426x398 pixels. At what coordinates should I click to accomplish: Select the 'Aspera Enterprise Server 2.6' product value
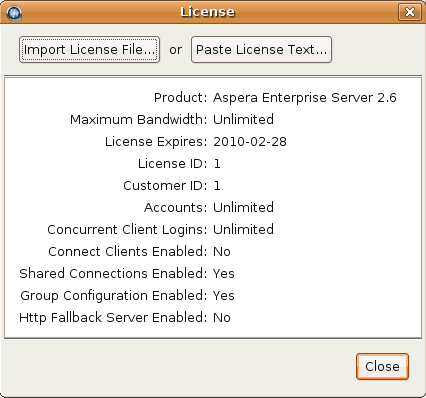pyautogui.click(x=305, y=98)
